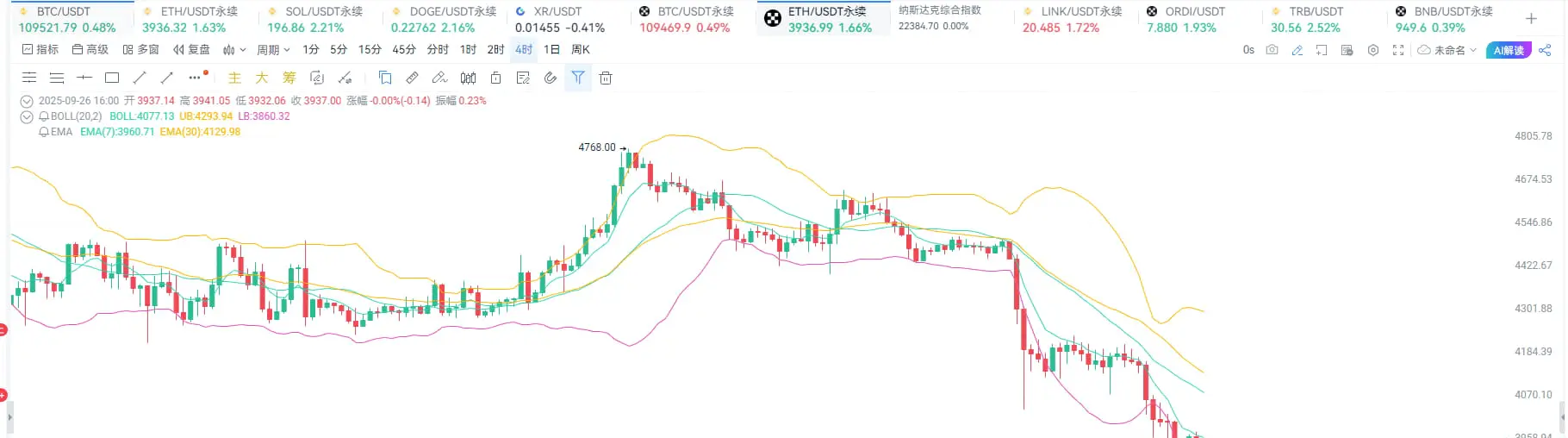Add a new symbol tab with plus
This screenshot has height=438, width=1568.
(x=1531, y=18)
